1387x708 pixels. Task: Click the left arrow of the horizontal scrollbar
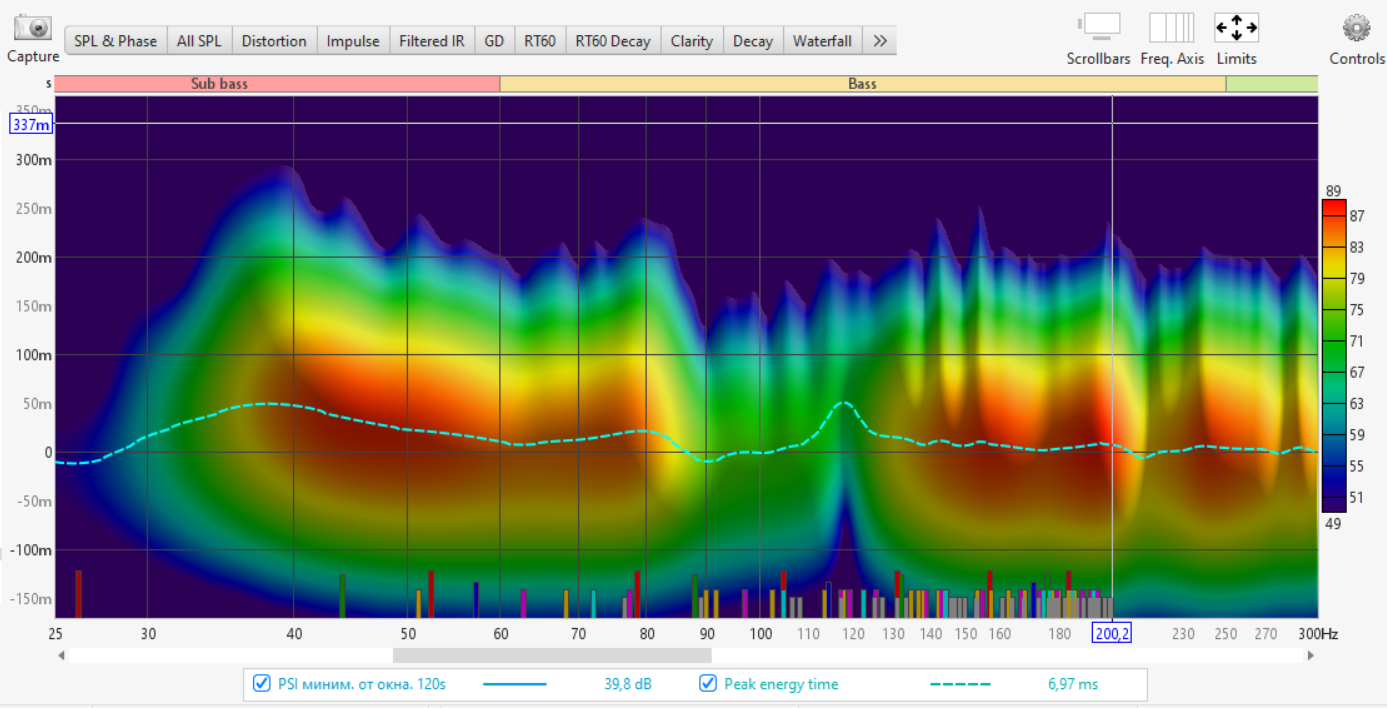point(62,656)
